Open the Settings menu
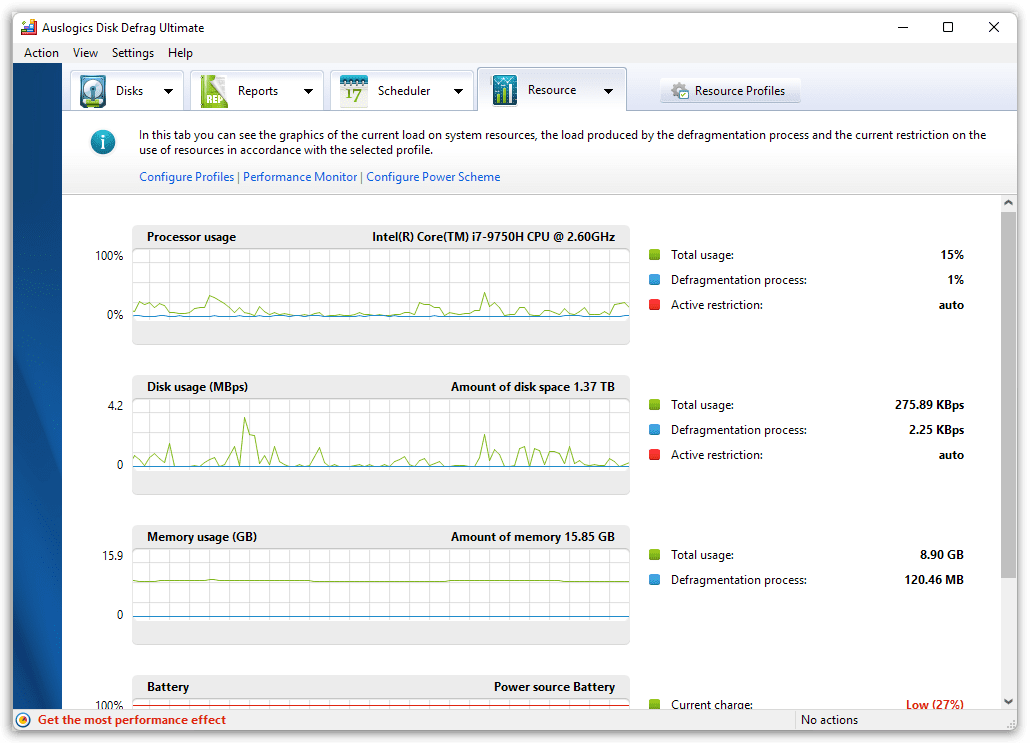 [x=133, y=53]
